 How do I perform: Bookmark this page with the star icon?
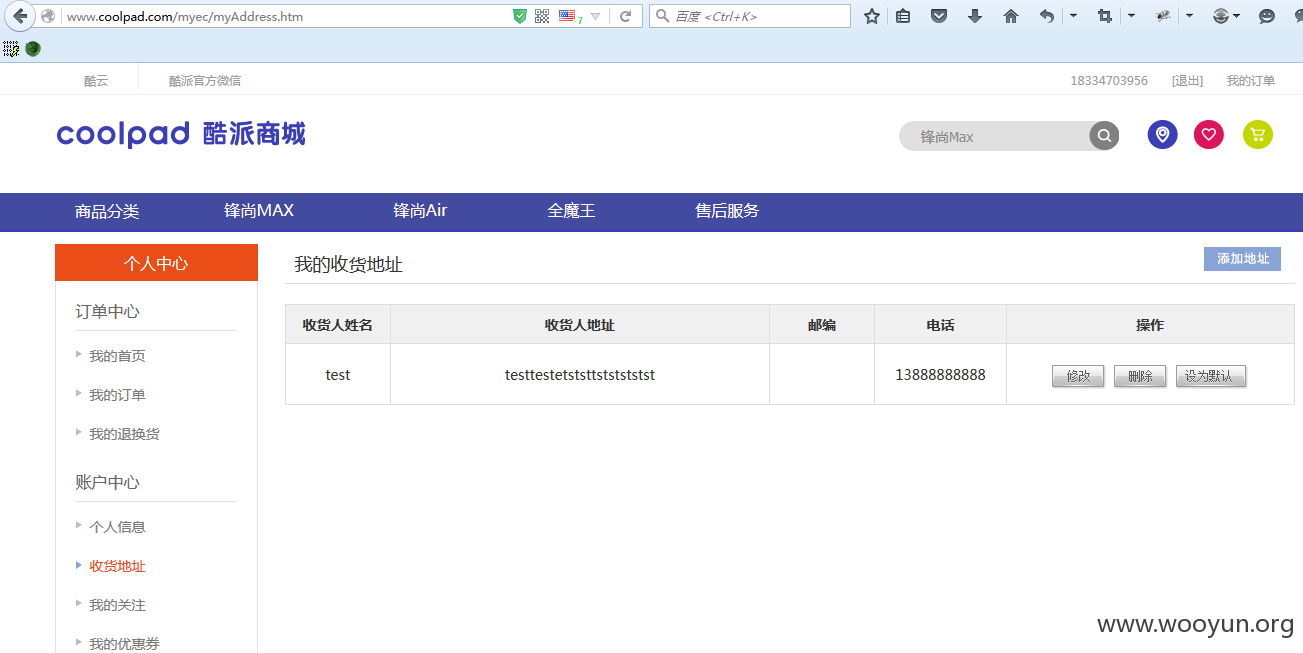click(x=872, y=16)
